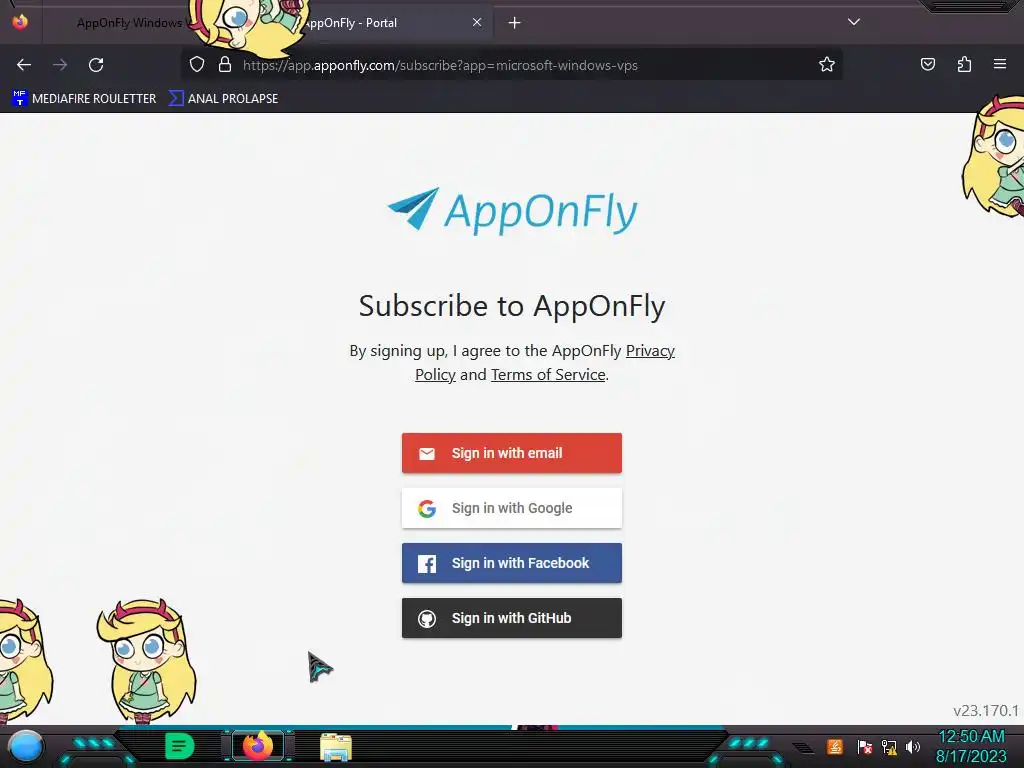
Task: Expand the list all tabs chevron
Action: tap(854, 22)
